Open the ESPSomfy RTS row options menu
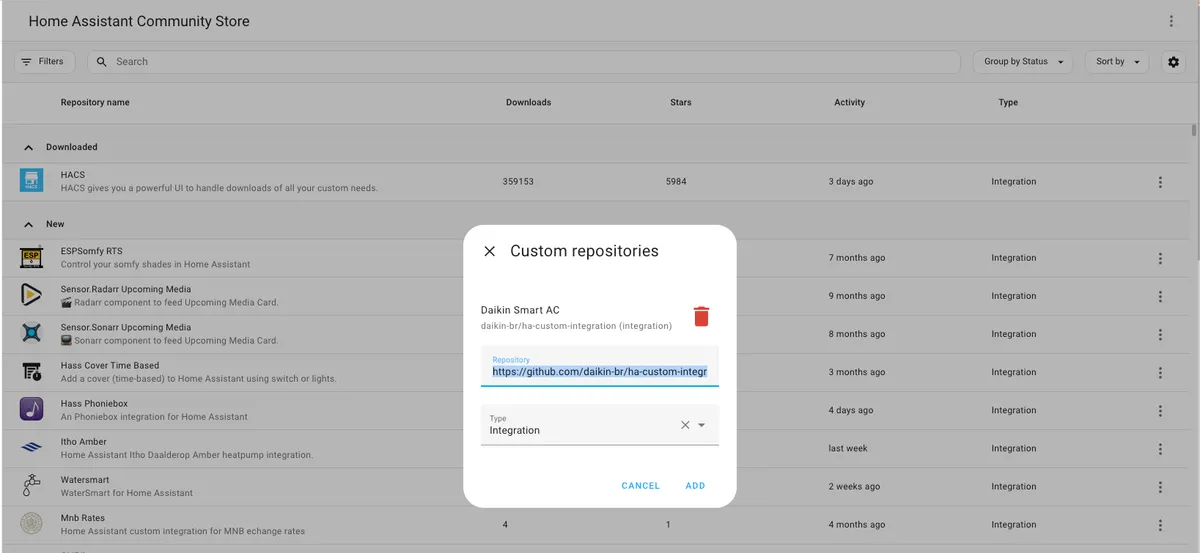The height and width of the screenshot is (553, 1200). 1160,258
